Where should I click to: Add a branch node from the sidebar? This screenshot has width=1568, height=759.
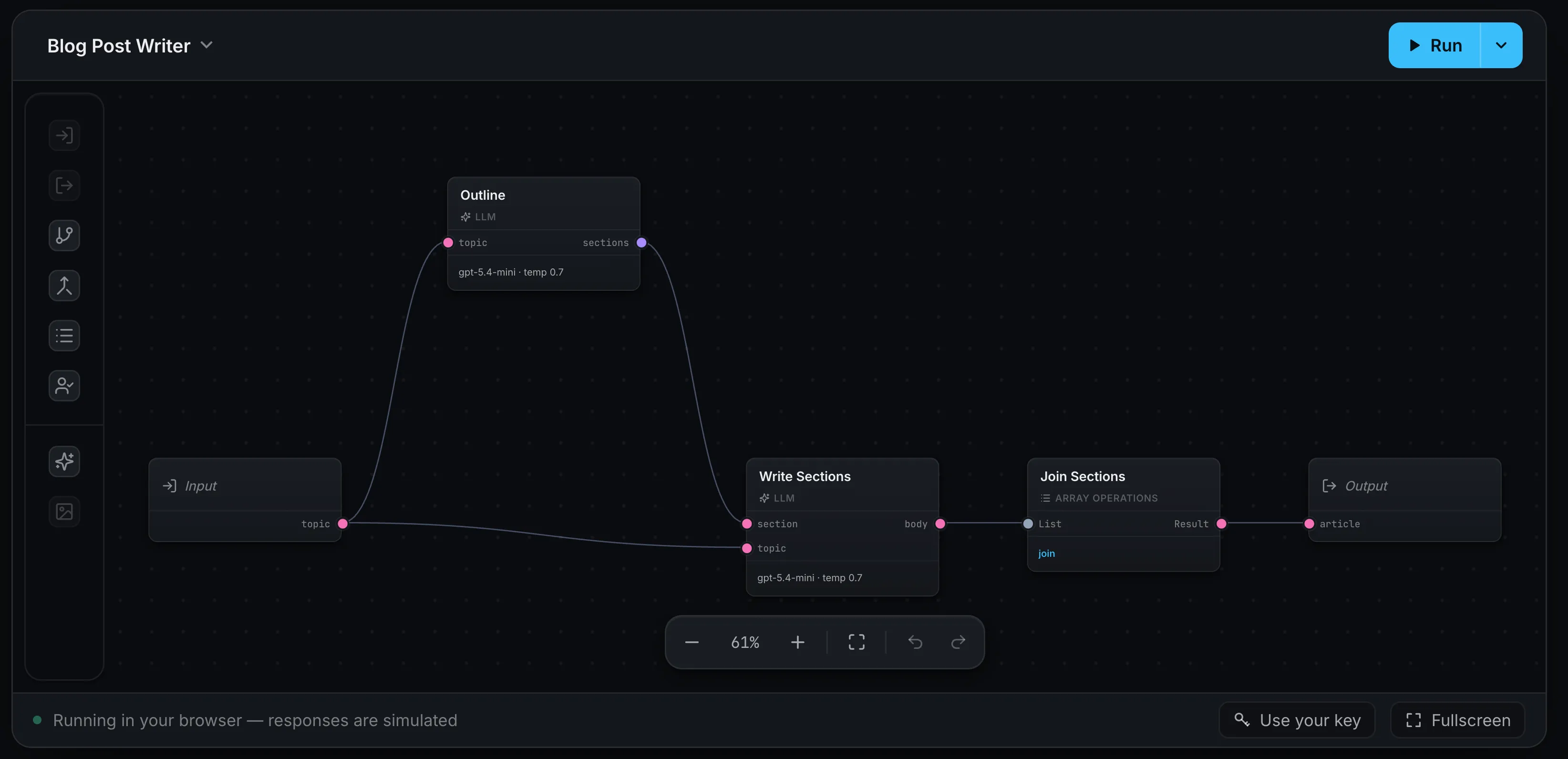click(x=64, y=236)
